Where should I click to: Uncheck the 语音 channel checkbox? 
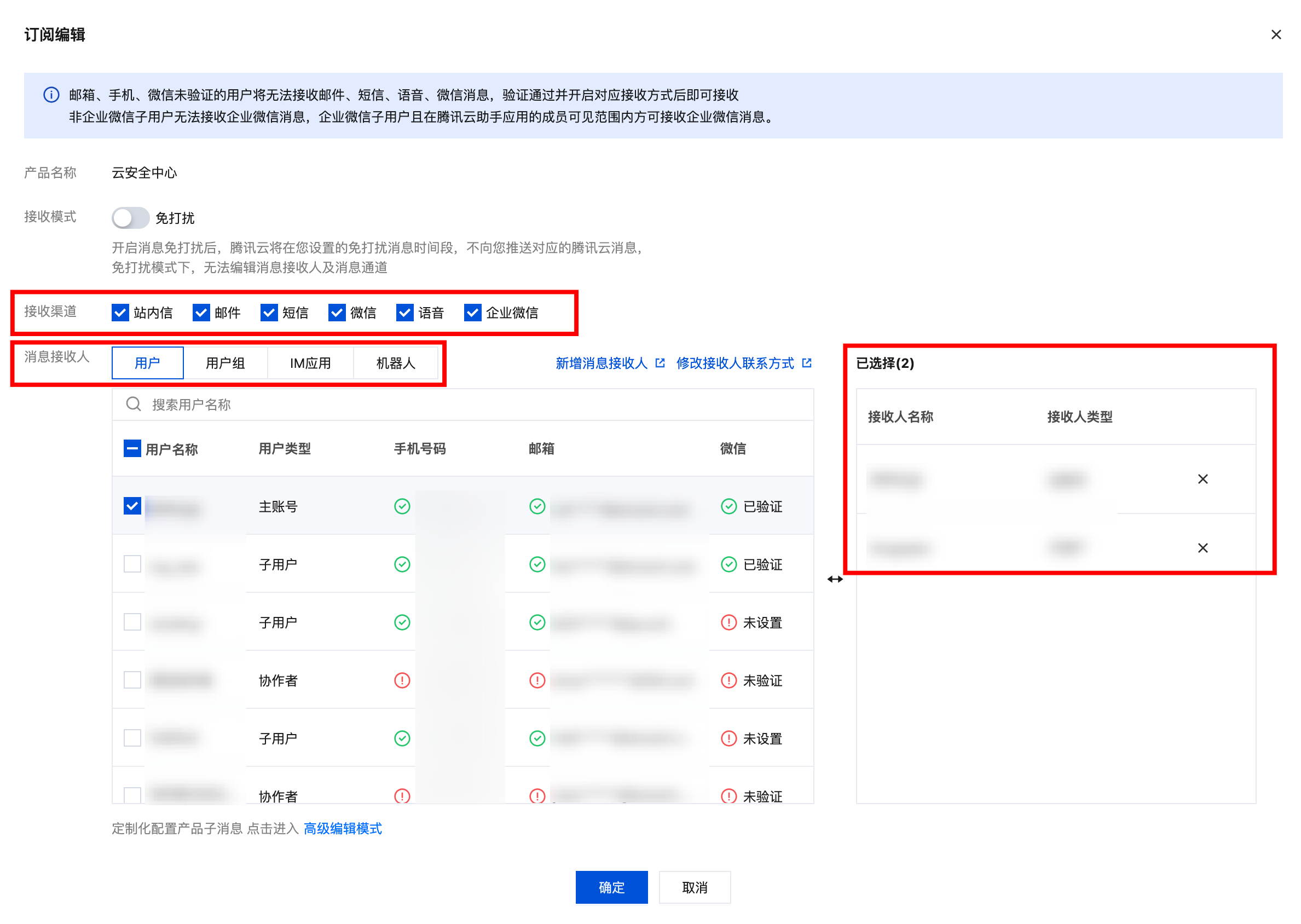click(404, 313)
